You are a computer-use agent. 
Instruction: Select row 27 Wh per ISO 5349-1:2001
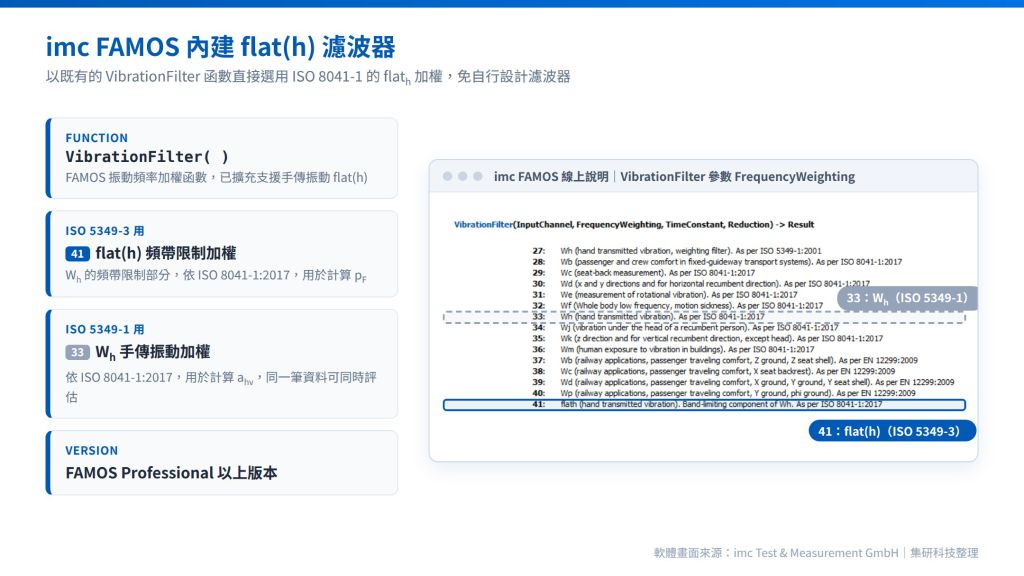(677, 251)
